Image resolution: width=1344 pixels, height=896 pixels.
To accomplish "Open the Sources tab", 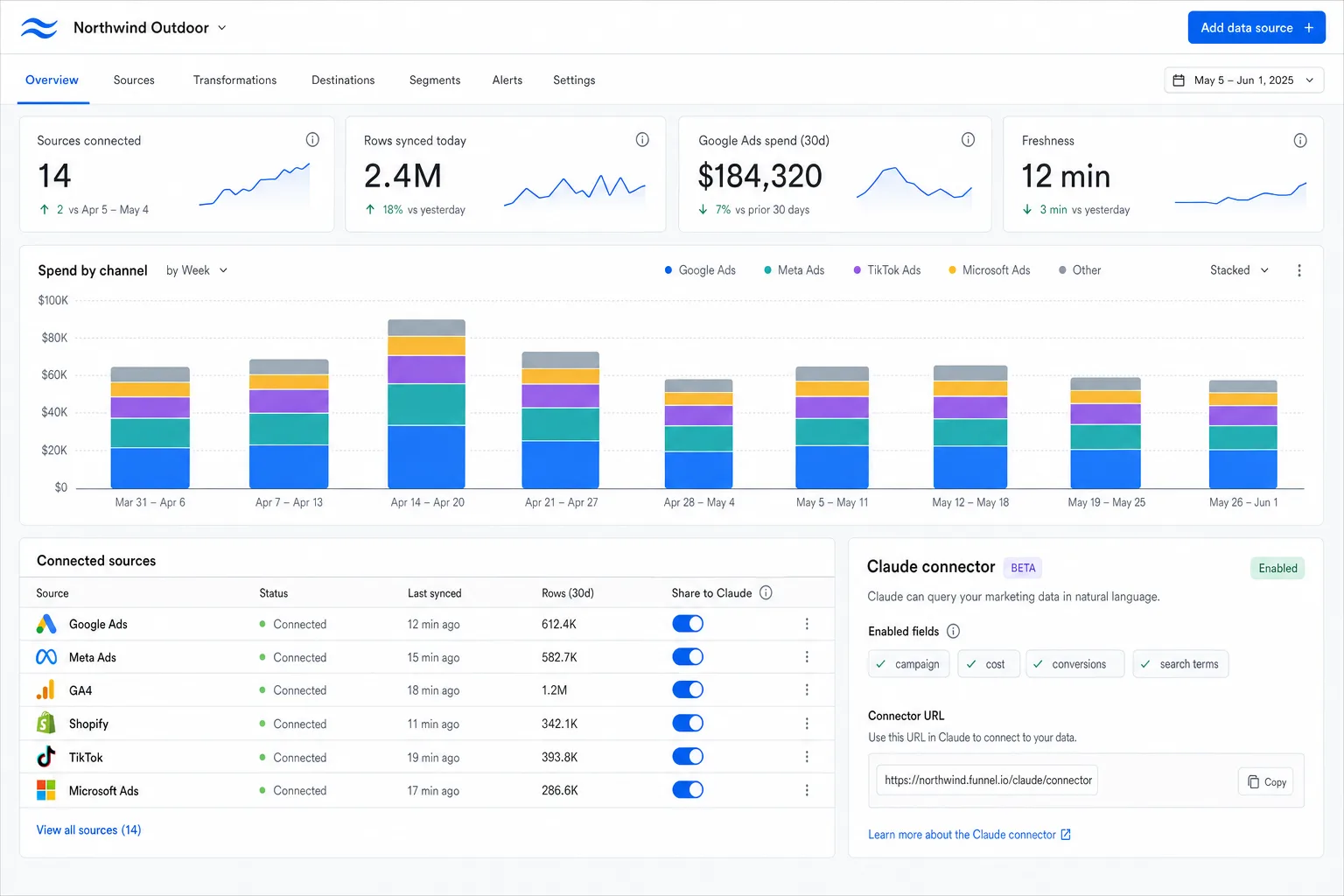I will click(x=134, y=80).
